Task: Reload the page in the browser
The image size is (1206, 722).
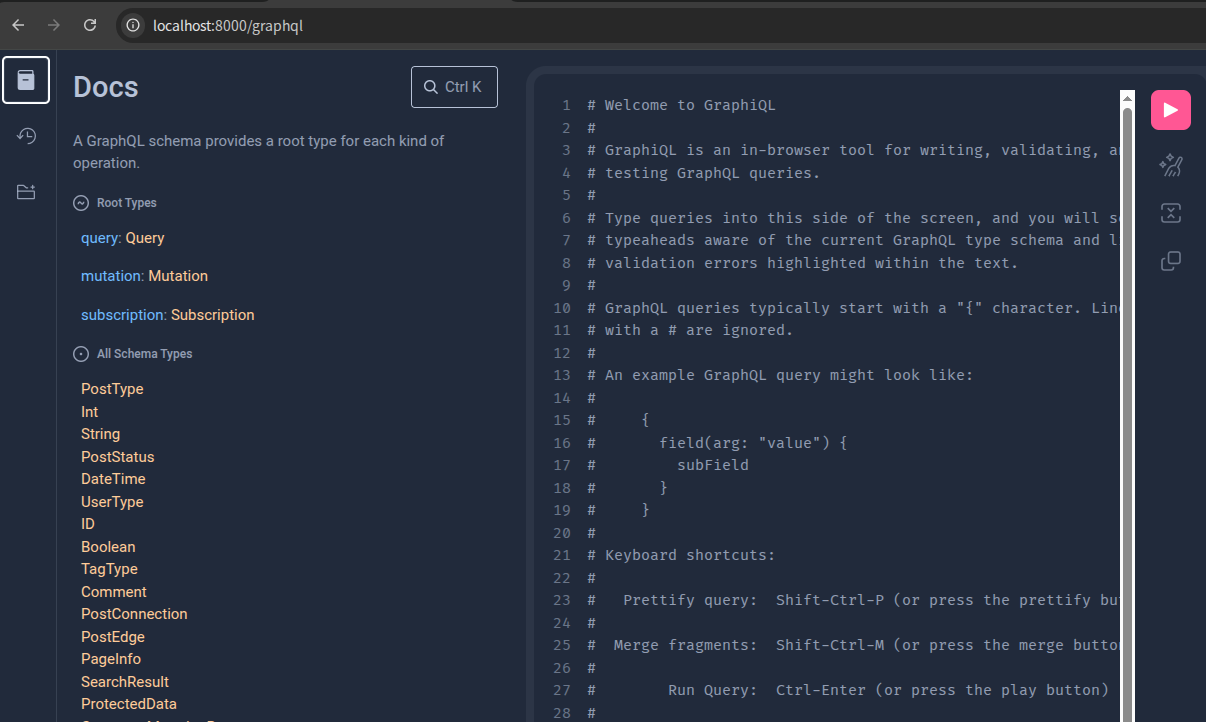Action: [x=90, y=25]
